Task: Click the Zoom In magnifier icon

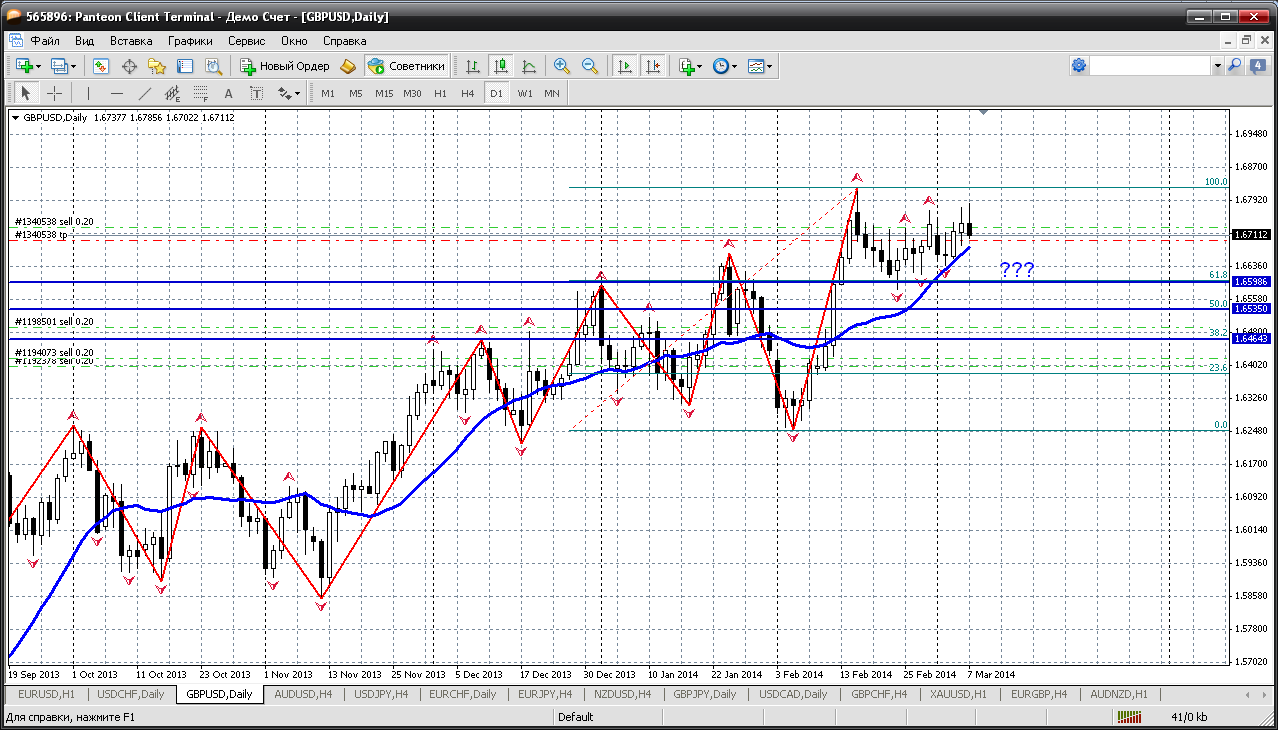Action: (562, 66)
